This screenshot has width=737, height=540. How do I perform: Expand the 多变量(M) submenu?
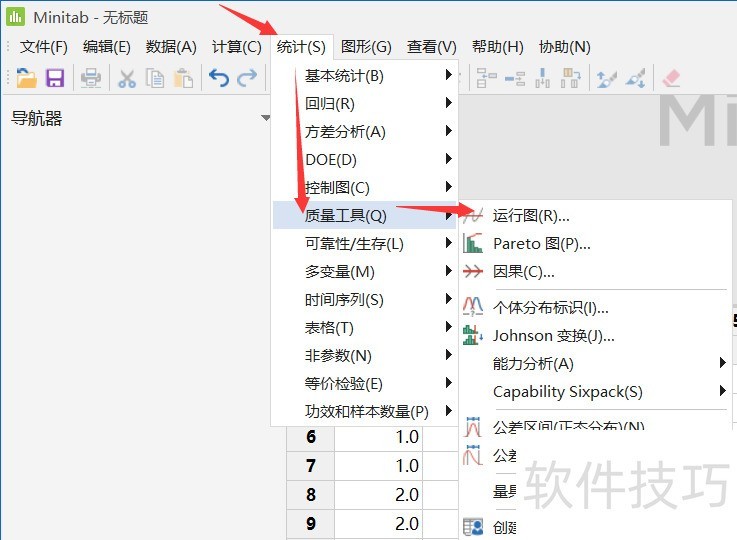364,271
